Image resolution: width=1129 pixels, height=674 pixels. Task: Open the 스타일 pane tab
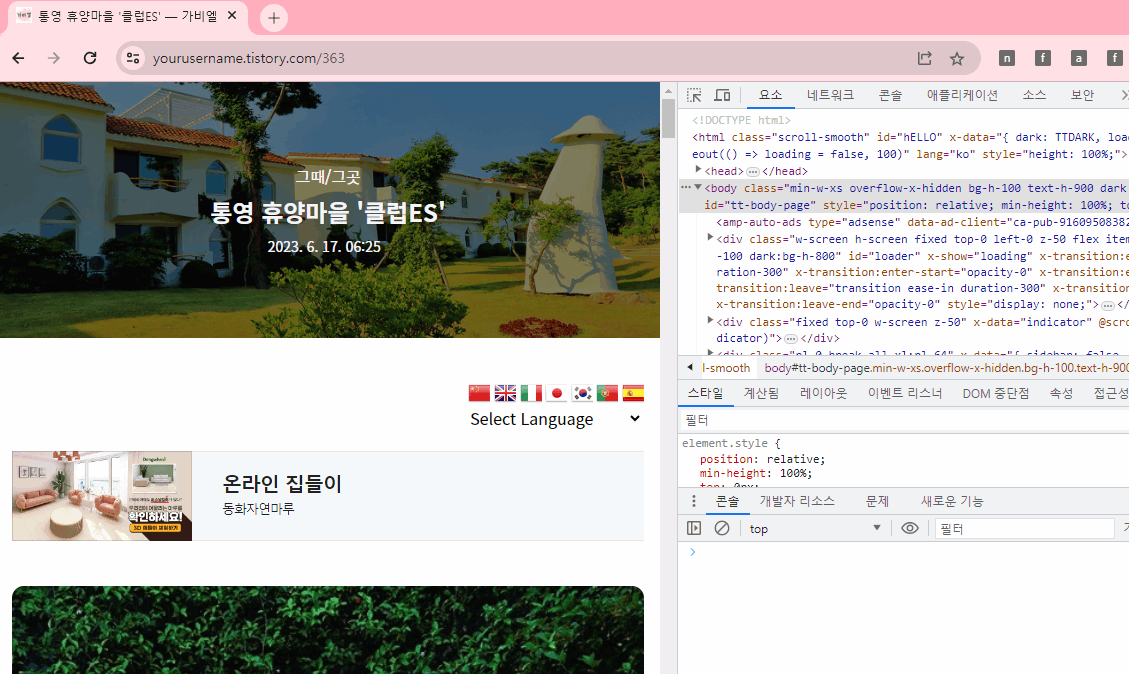coord(706,393)
